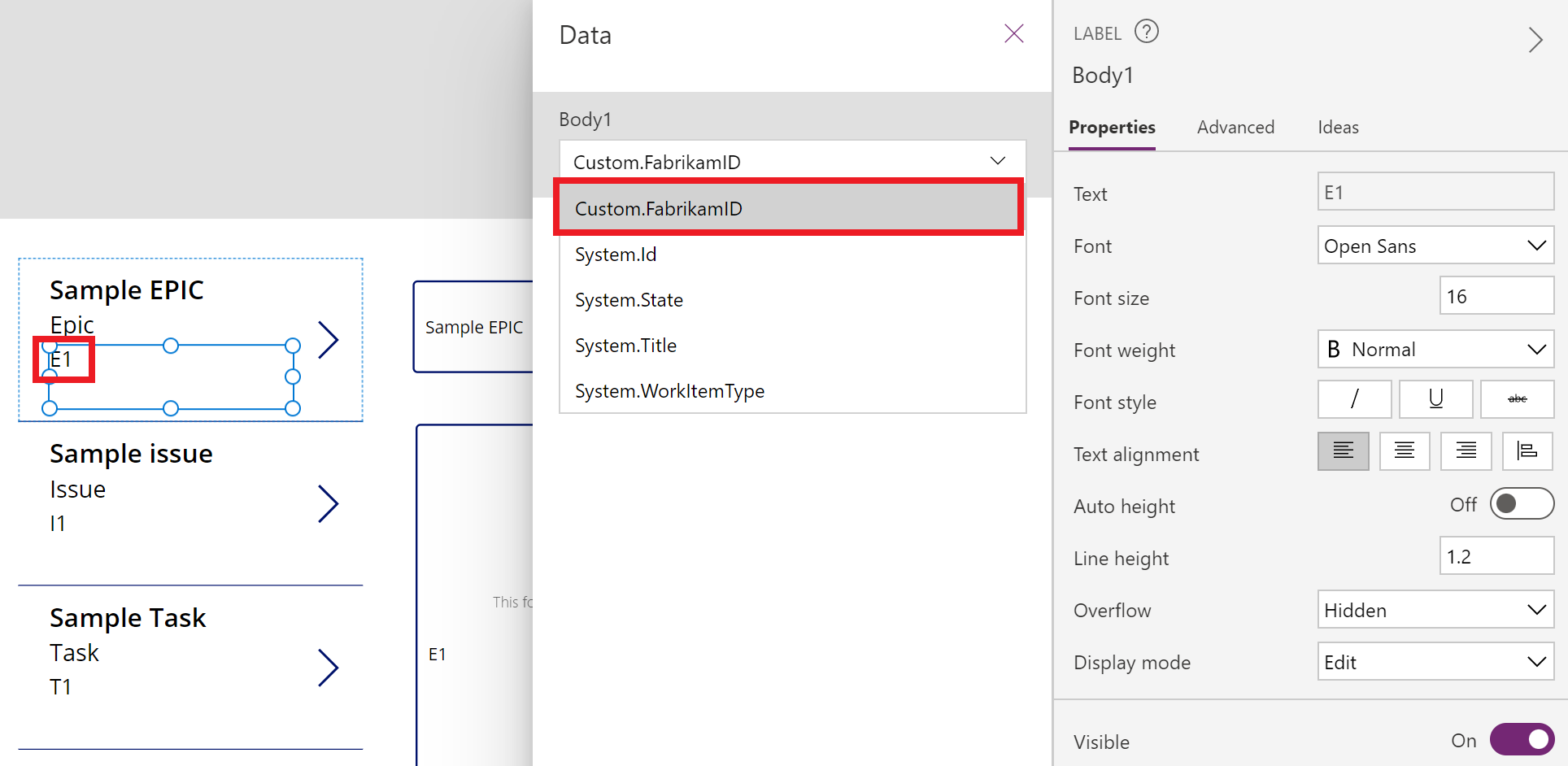The height and width of the screenshot is (766, 1568).
Task: Select System.State option
Action: 793,300
